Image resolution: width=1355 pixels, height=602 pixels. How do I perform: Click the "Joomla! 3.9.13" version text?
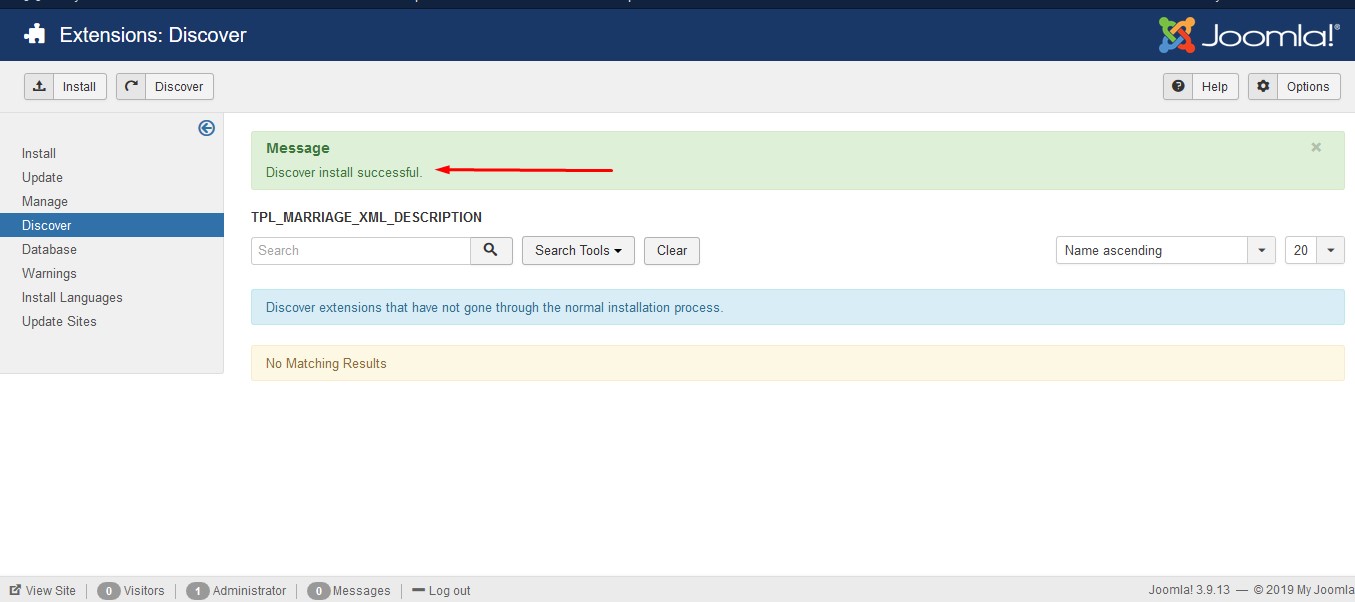point(1190,590)
